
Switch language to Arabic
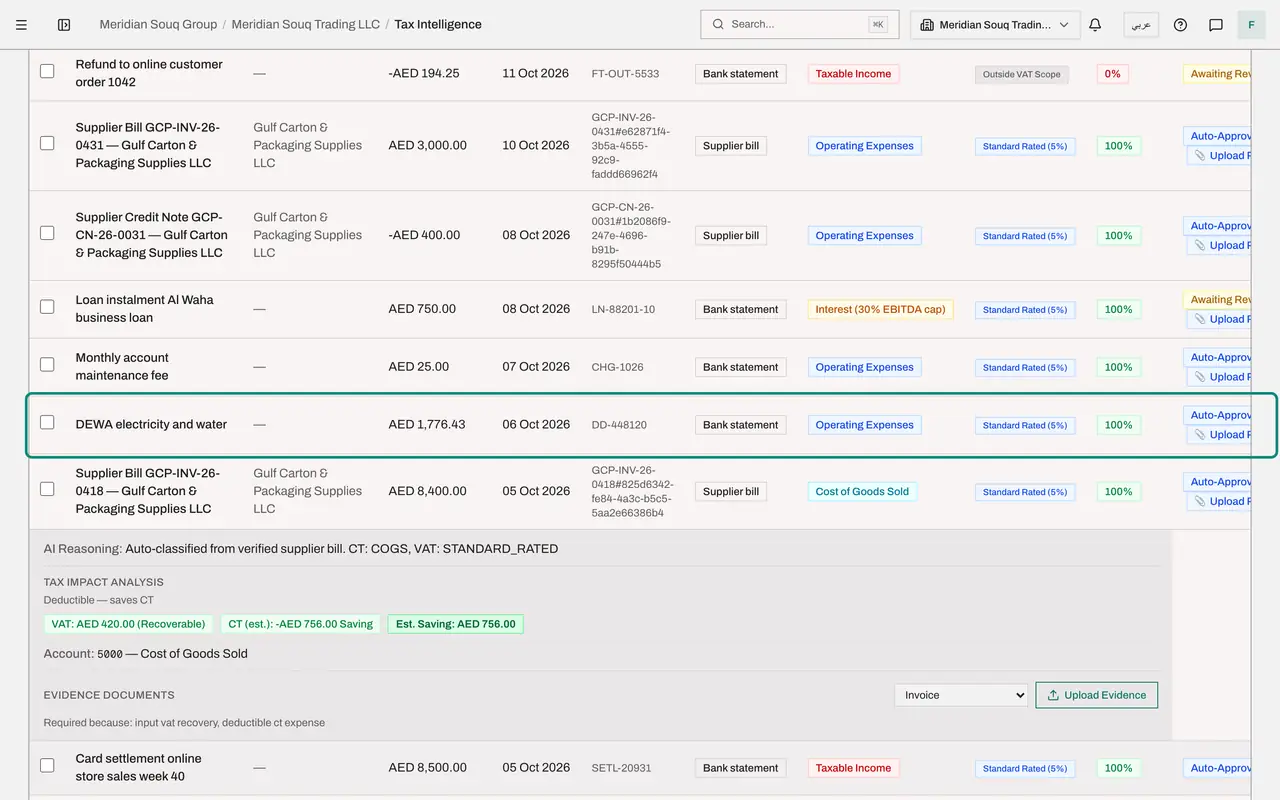click(1141, 24)
